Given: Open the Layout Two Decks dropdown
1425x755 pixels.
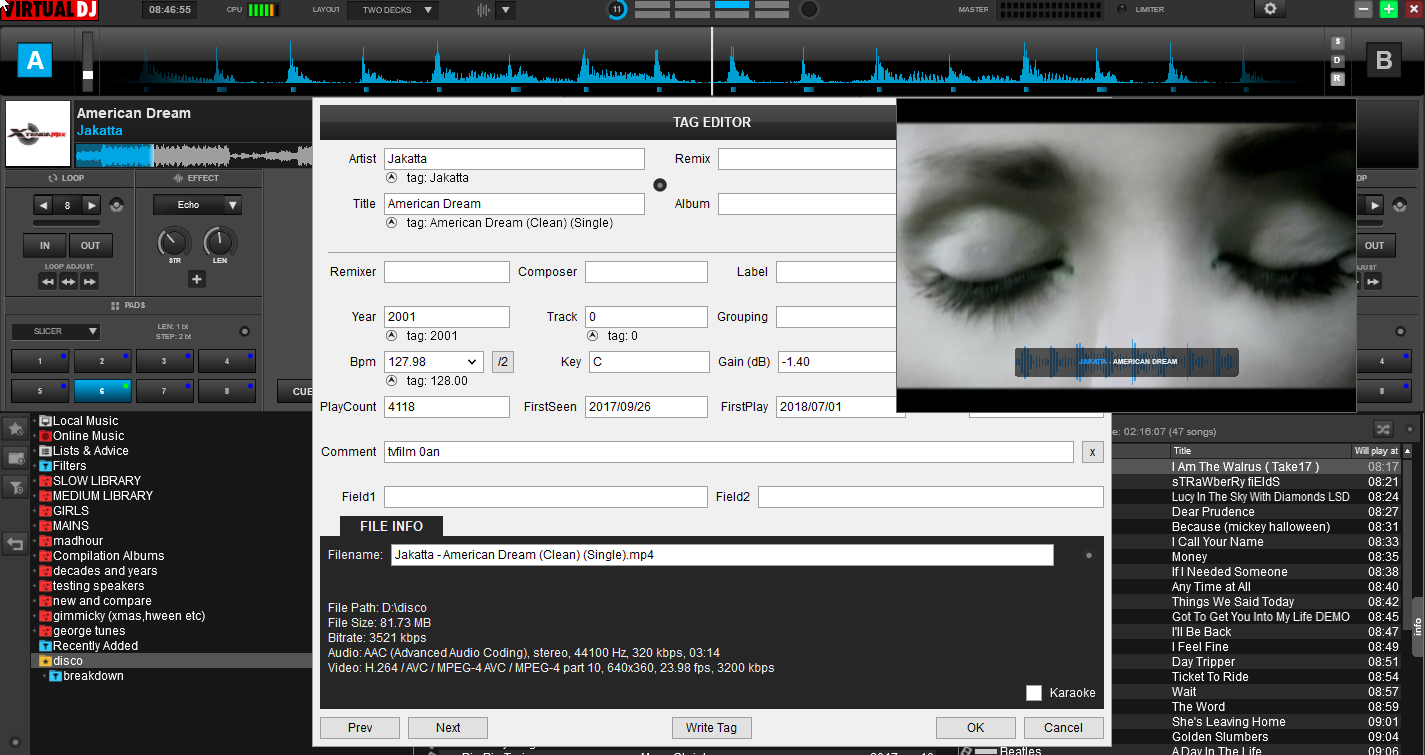Looking at the screenshot, I should coord(393,10).
